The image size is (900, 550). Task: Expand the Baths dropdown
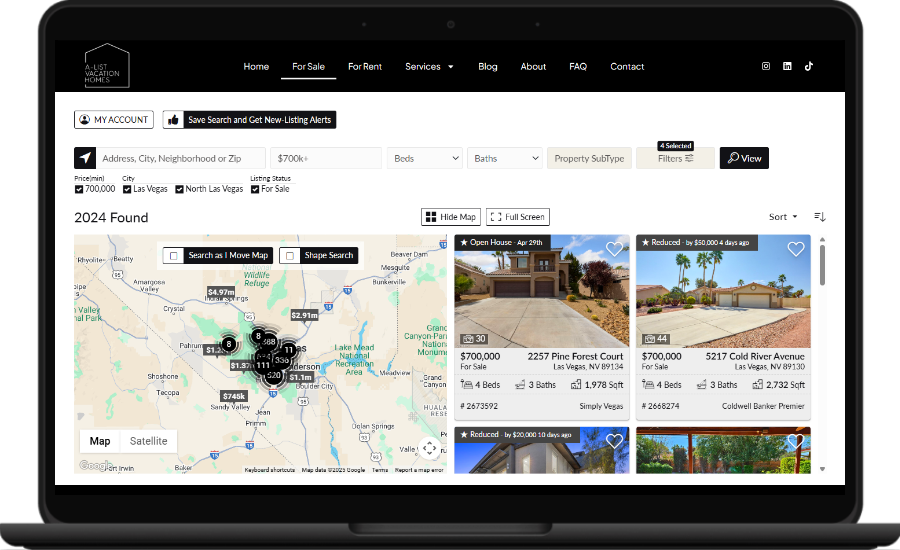(x=504, y=158)
